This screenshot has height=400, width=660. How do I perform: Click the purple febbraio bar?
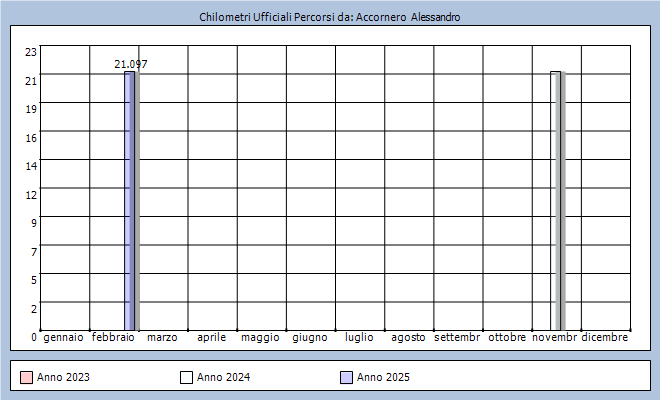click(x=129, y=200)
